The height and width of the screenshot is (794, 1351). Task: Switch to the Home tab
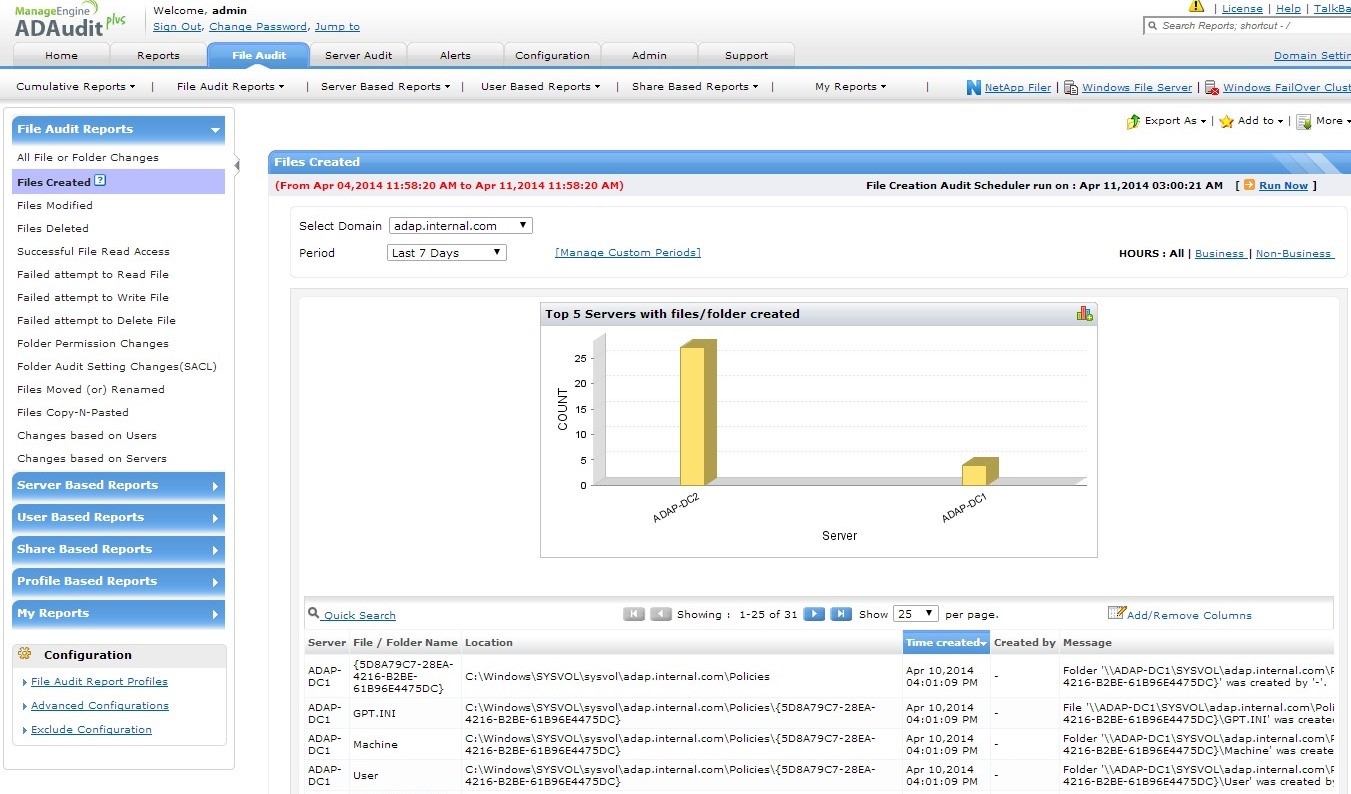(61, 56)
